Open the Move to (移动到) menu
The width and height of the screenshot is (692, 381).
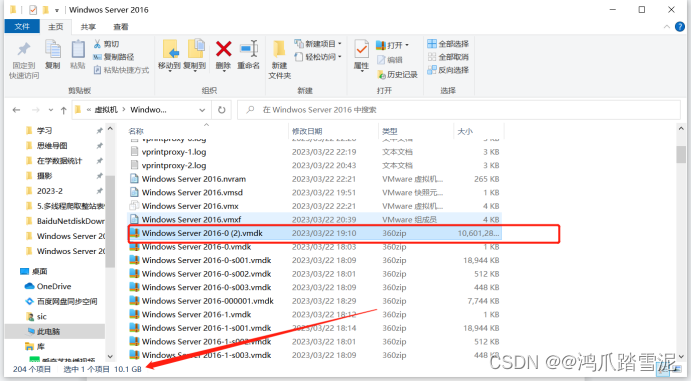[x=169, y=55]
